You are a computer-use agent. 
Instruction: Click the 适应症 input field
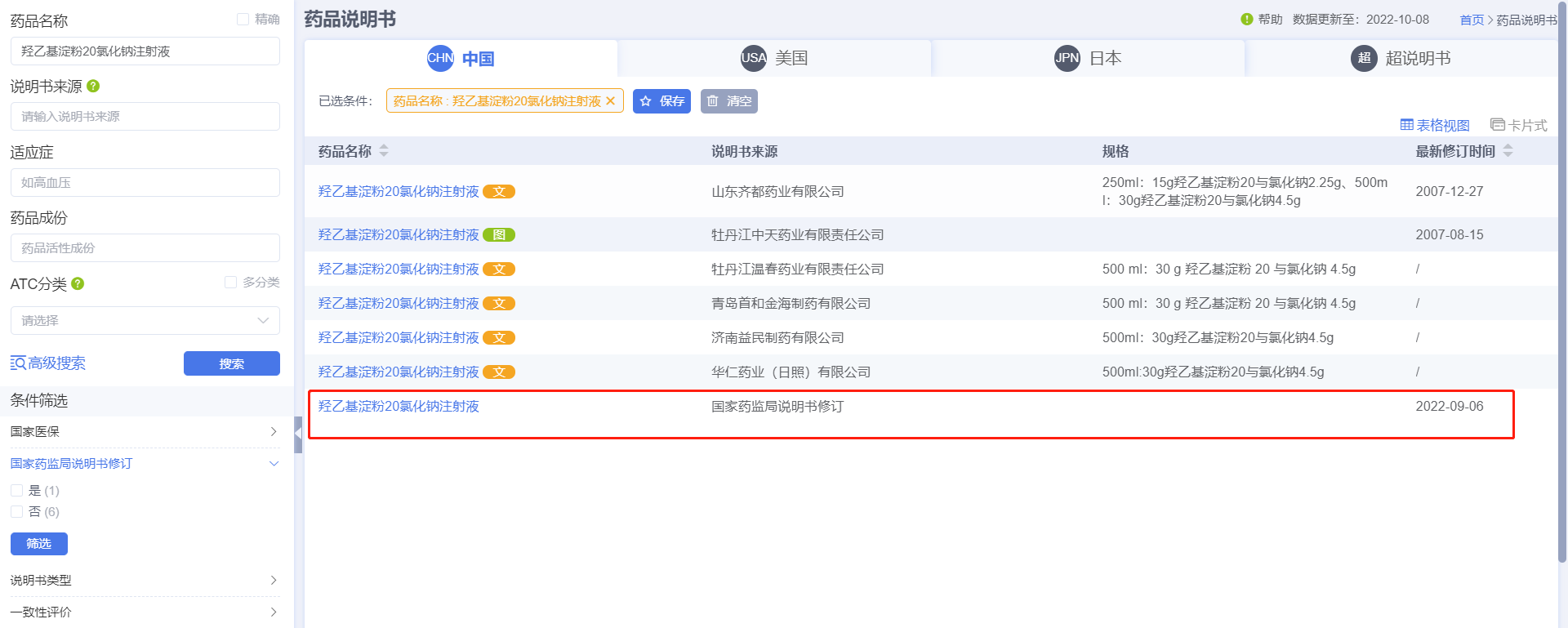coord(145,182)
